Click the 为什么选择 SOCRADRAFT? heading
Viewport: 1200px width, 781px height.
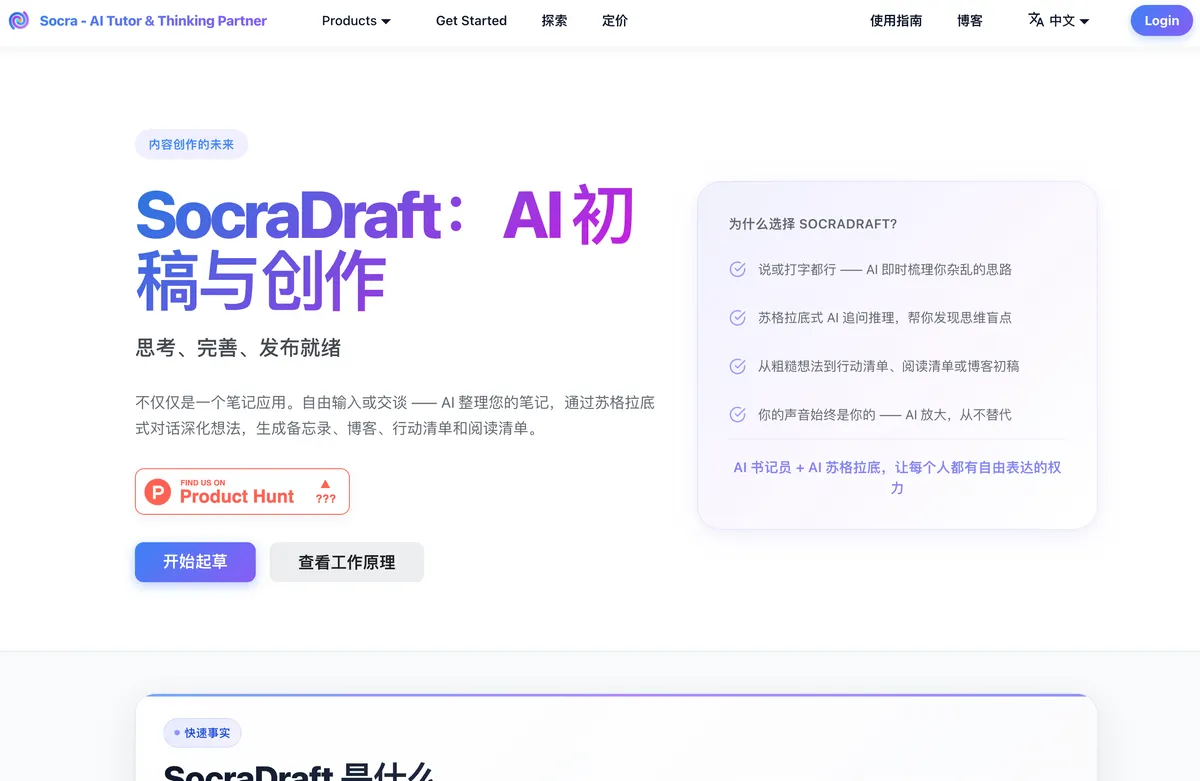(x=813, y=224)
